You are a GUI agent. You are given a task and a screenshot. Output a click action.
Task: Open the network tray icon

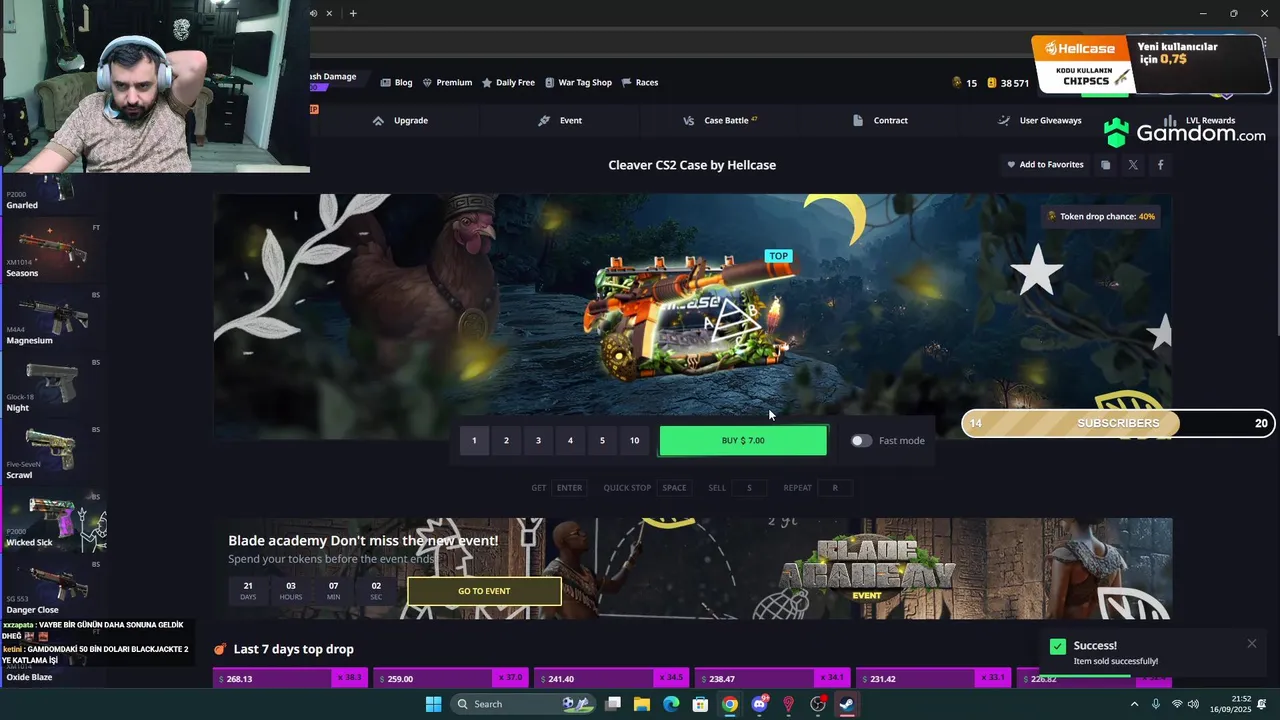(1177, 704)
